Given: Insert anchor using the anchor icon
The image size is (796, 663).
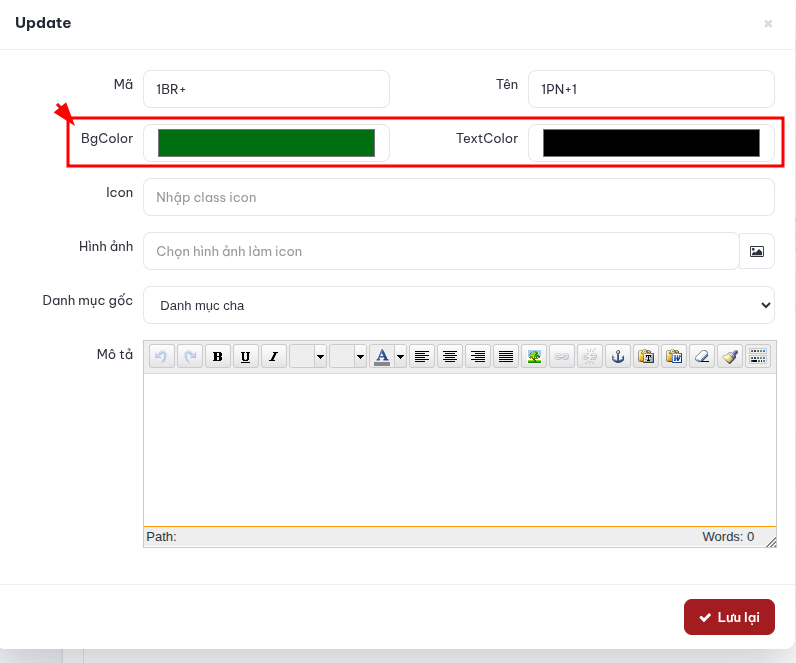Looking at the screenshot, I should point(618,356).
